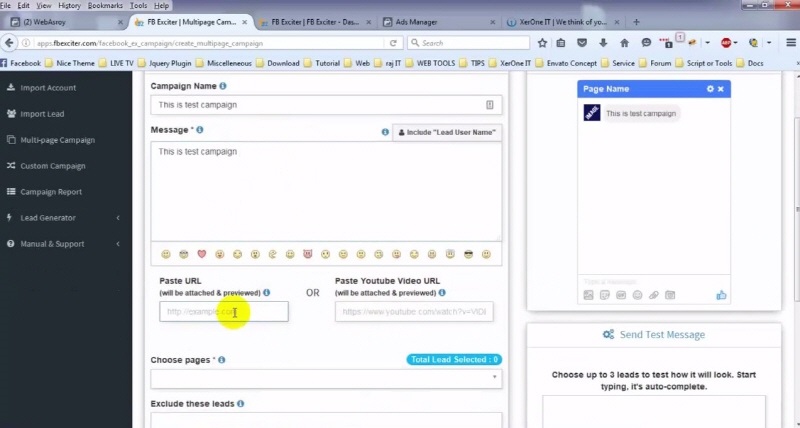Open Firefox hamburger menu
The image size is (800, 428).
pyautogui.click(x=791, y=43)
